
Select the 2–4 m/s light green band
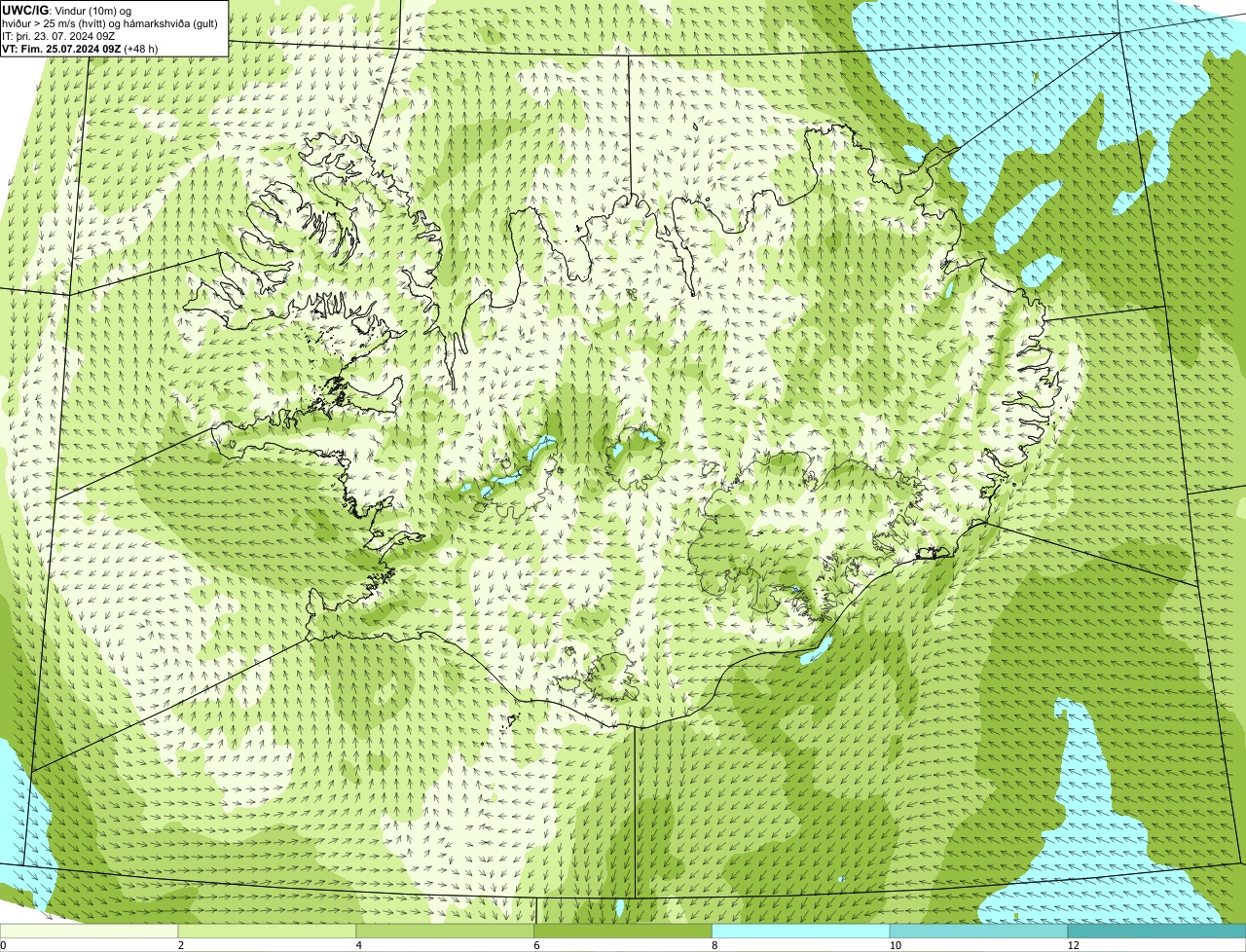[268, 931]
